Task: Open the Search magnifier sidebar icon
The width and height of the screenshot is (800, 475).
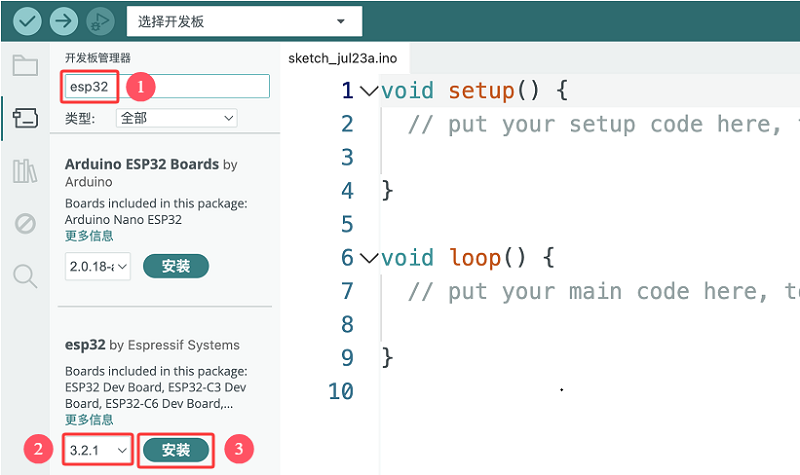Action: (x=26, y=276)
